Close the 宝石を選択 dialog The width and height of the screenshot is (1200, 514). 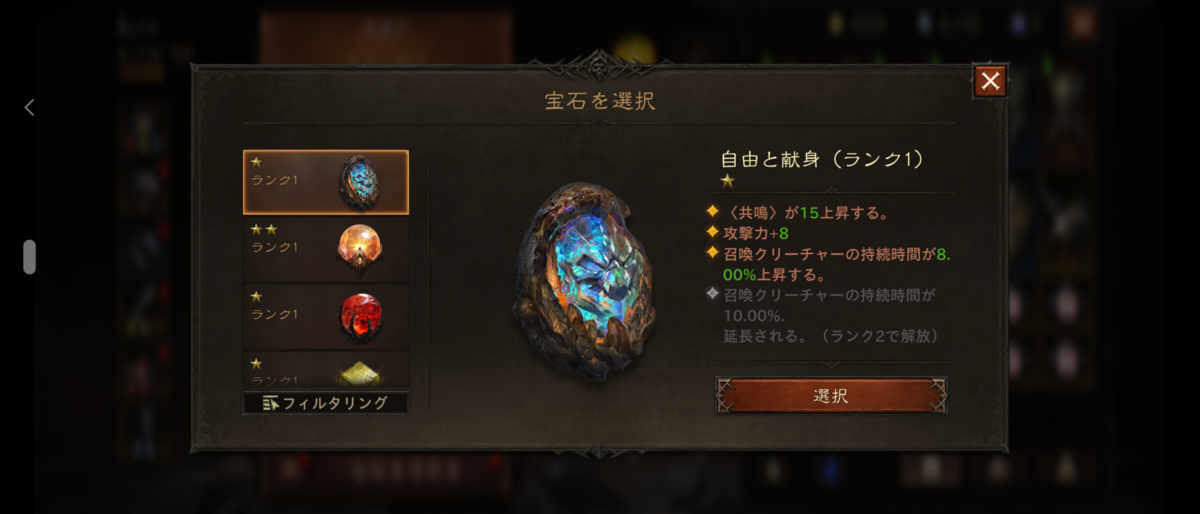click(x=990, y=81)
